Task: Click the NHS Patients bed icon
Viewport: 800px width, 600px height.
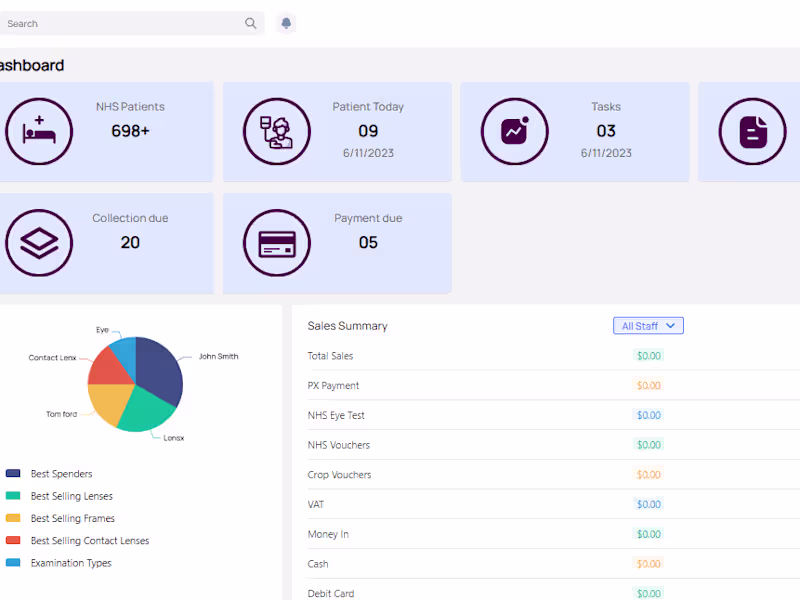Action: click(39, 131)
